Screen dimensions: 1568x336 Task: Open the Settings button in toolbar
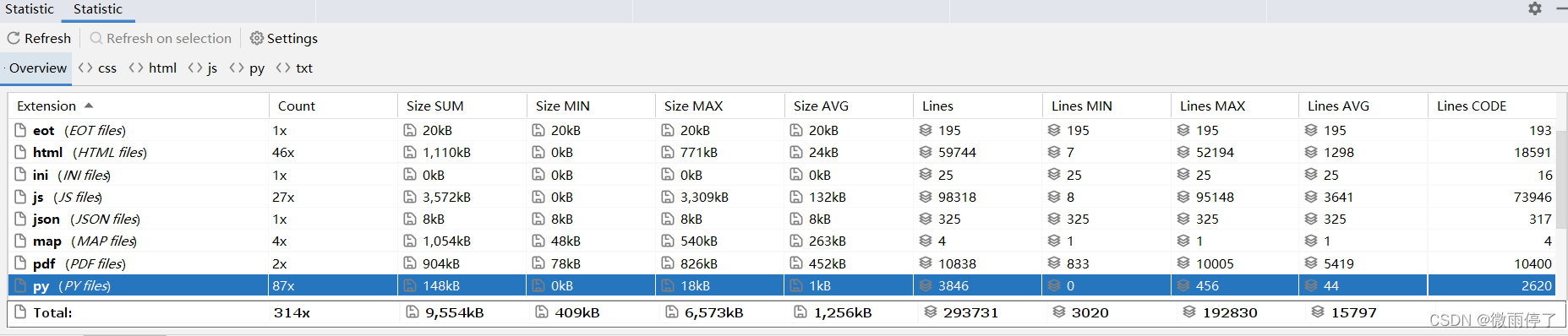coord(284,38)
